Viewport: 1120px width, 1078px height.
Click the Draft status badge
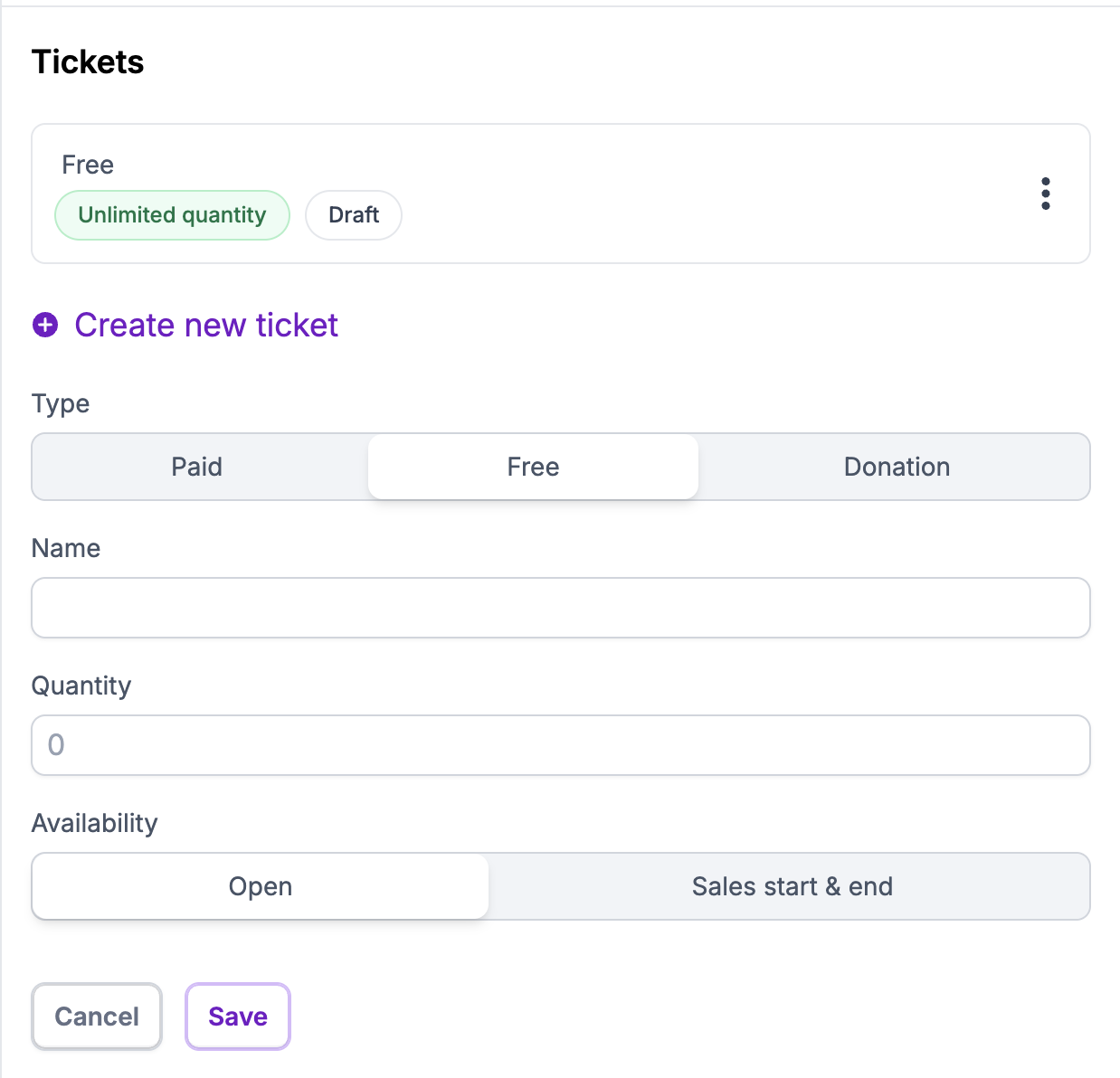click(354, 215)
